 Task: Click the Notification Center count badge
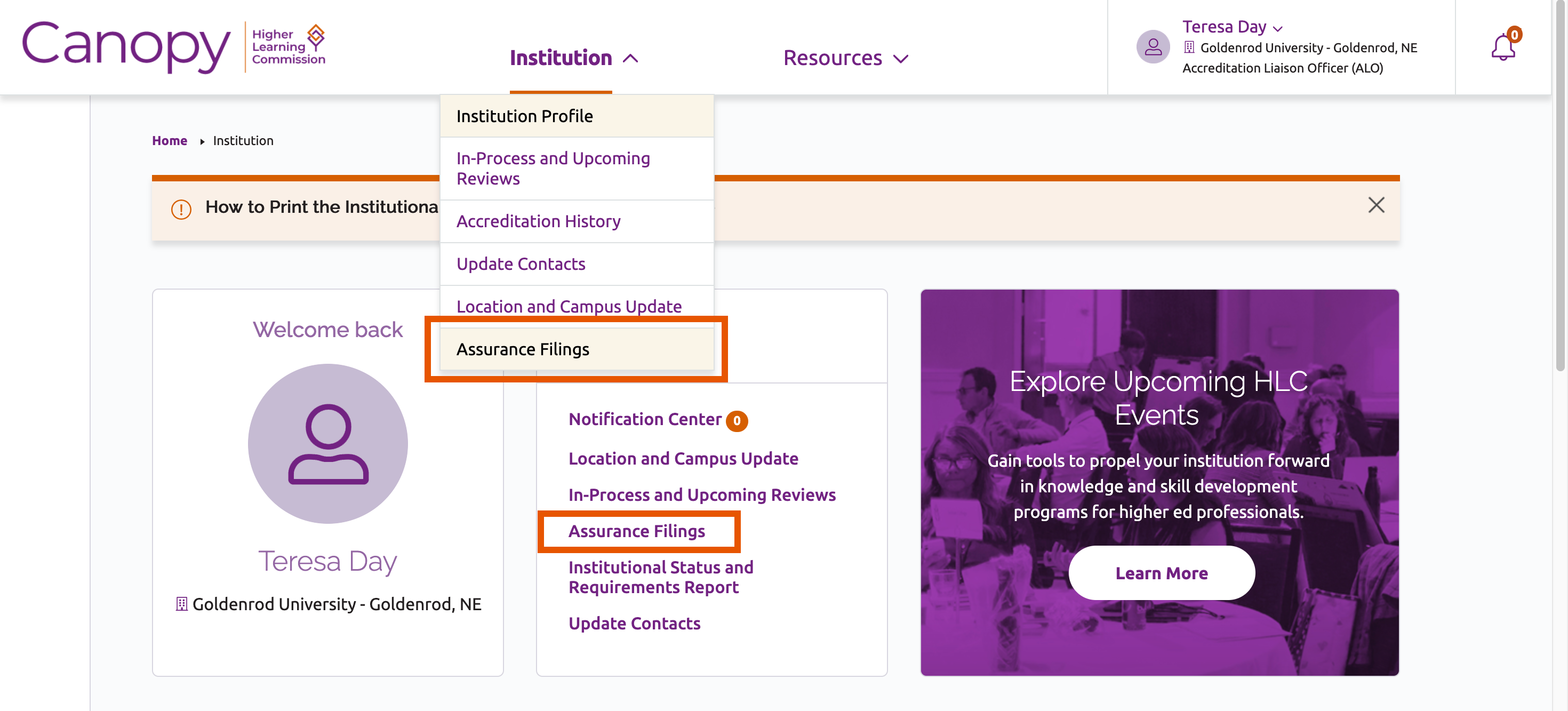(737, 421)
